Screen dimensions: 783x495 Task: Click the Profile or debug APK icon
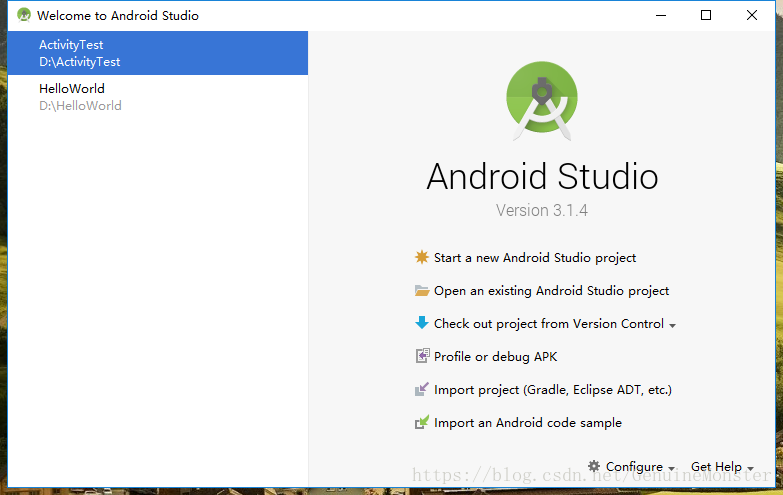422,356
